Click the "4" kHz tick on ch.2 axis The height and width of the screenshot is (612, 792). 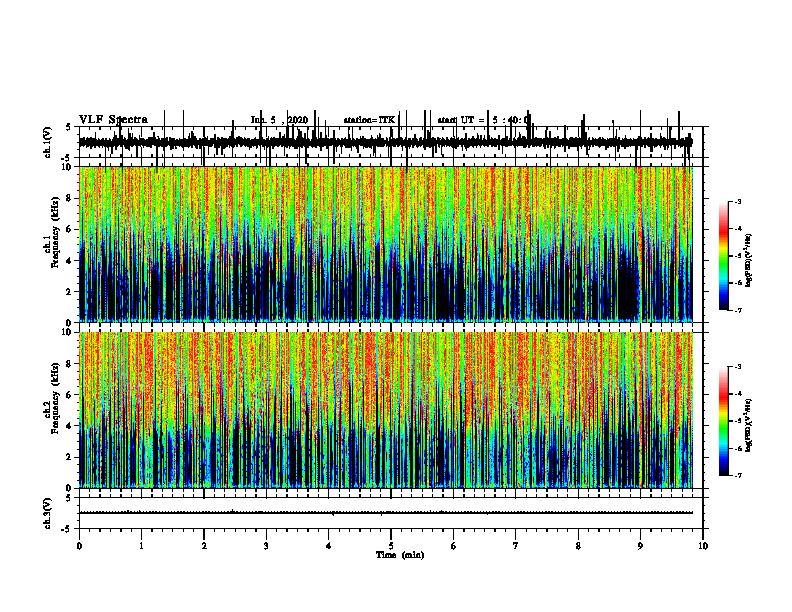(x=70, y=426)
